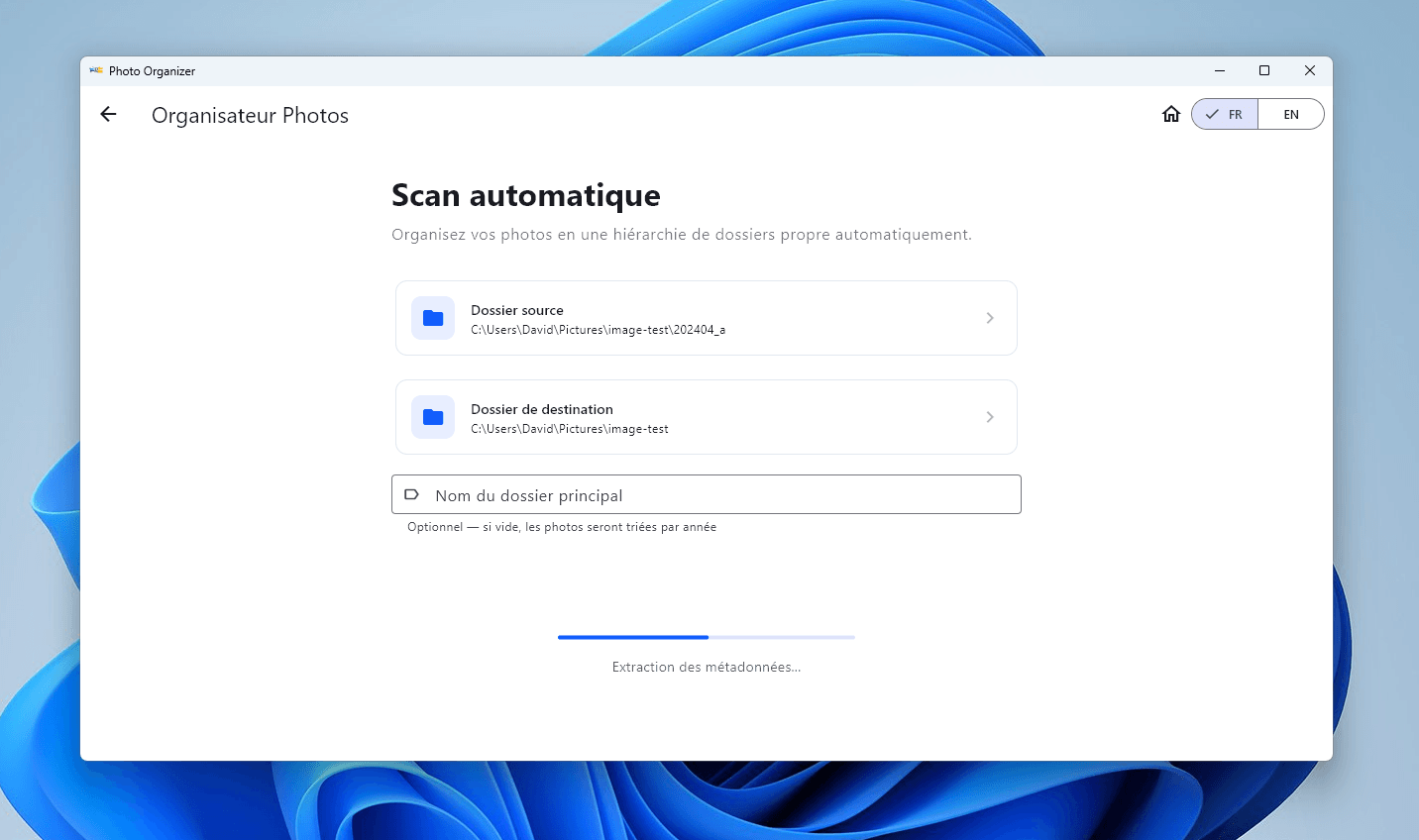Screen dimensions: 1419x840
Task: Click the blue folder icon for Dossier de destination
Action: pyautogui.click(x=433, y=417)
